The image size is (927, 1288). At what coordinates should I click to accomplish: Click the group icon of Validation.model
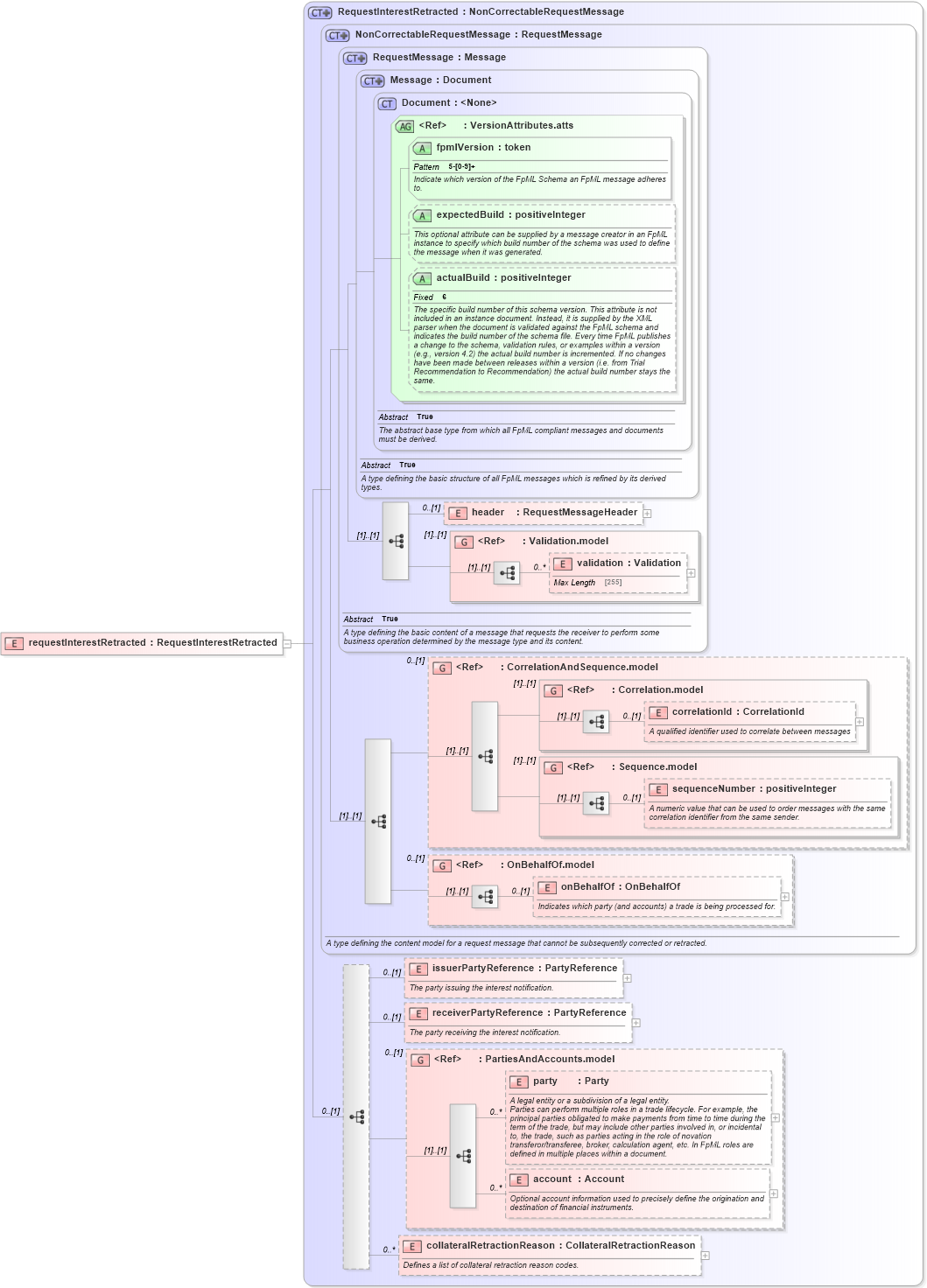click(x=464, y=542)
